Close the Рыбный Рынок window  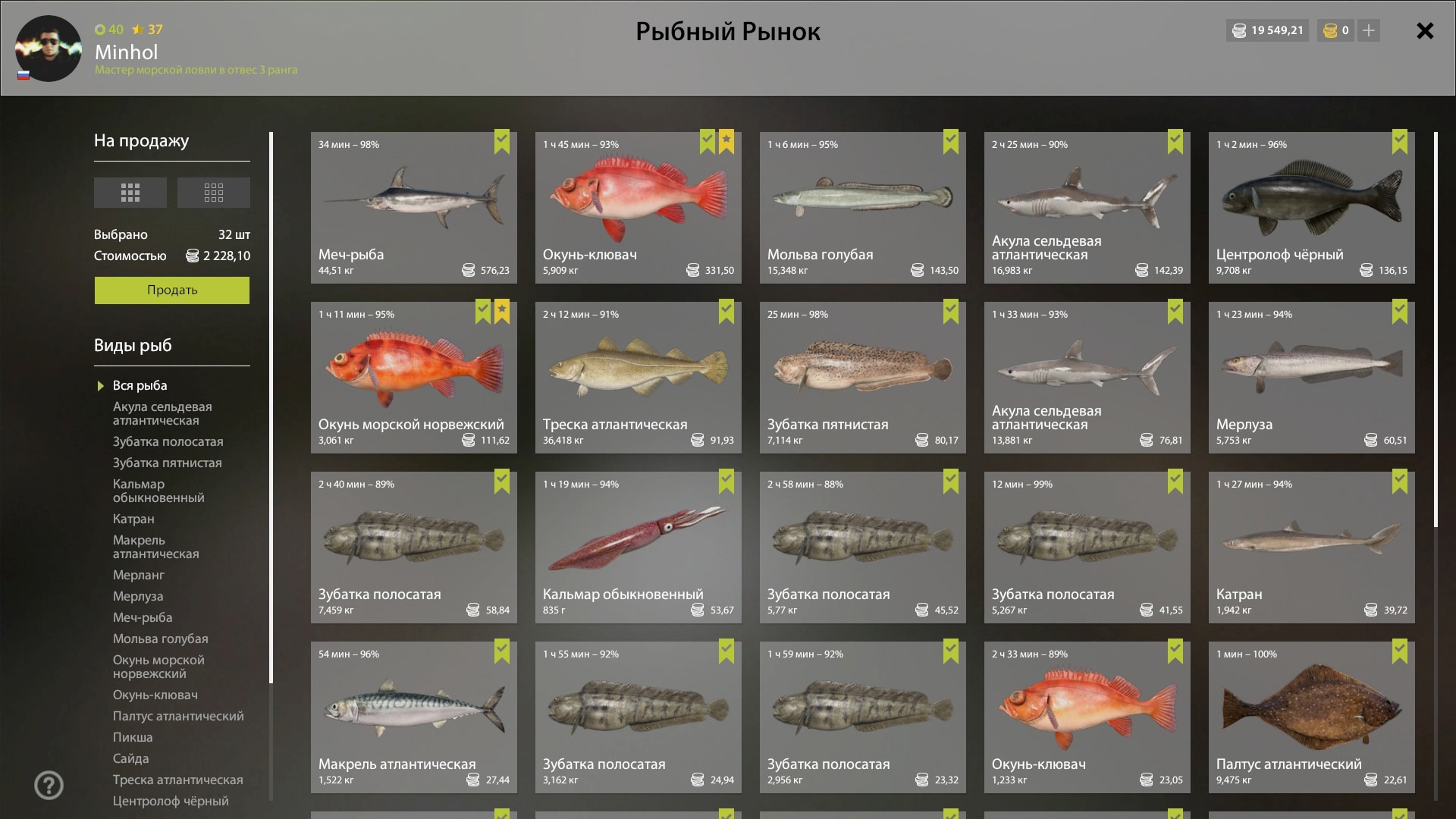(x=1425, y=30)
